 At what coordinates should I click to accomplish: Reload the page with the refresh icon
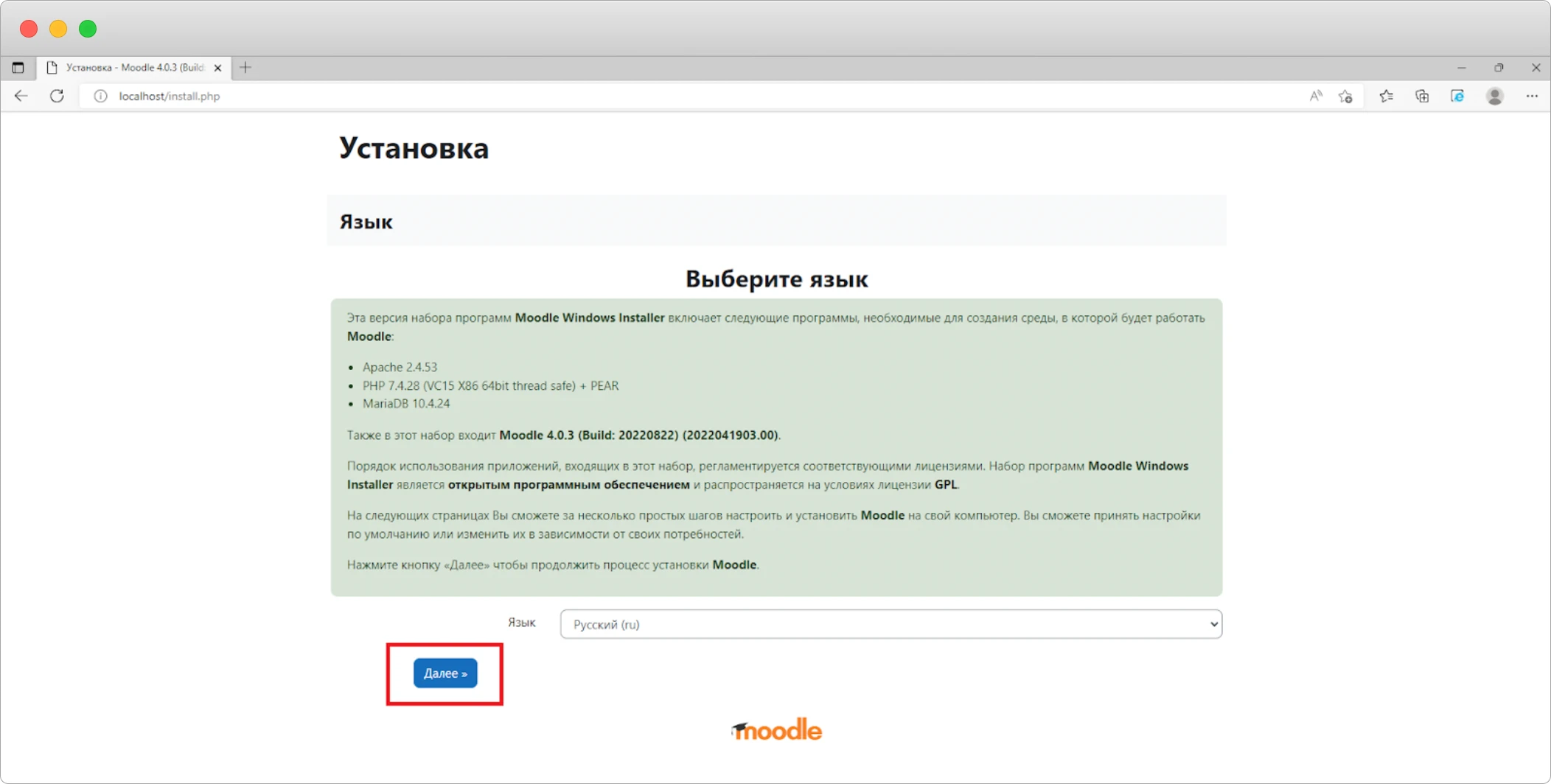point(57,96)
